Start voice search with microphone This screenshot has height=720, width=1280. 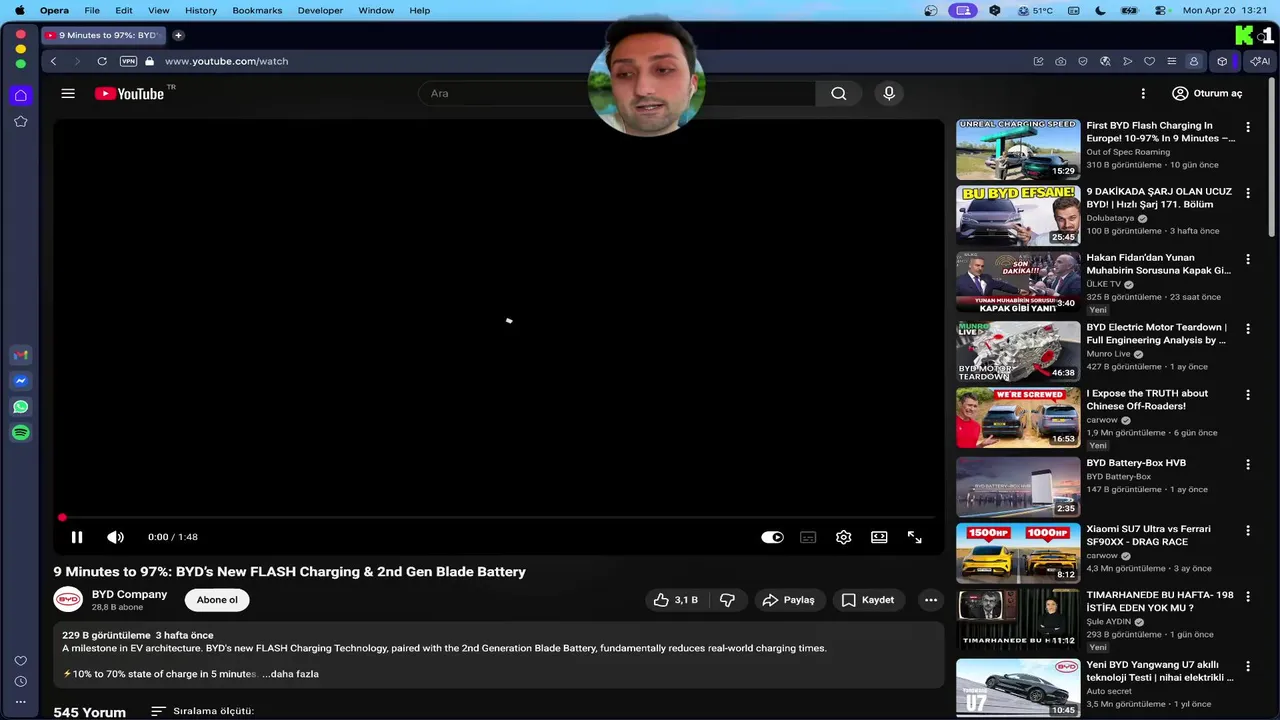(889, 93)
